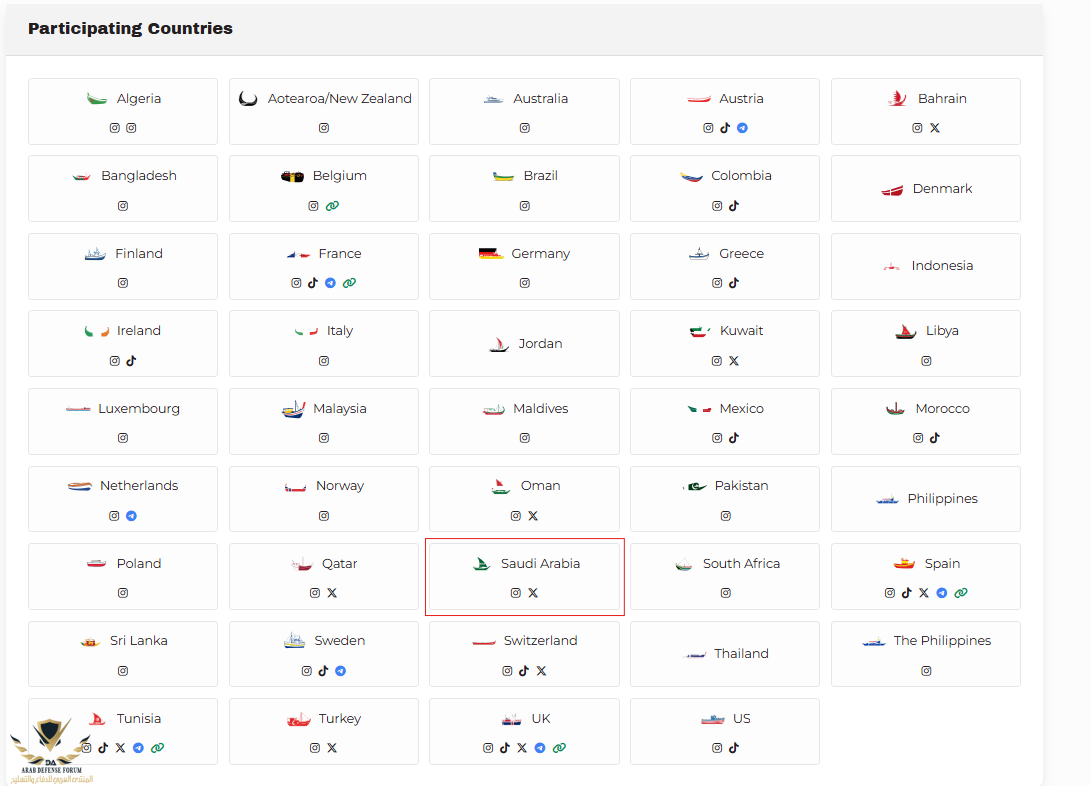Open the UK's Telegram icon
The height and width of the screenshot is (786, 1090).
[x=540, y=748]
